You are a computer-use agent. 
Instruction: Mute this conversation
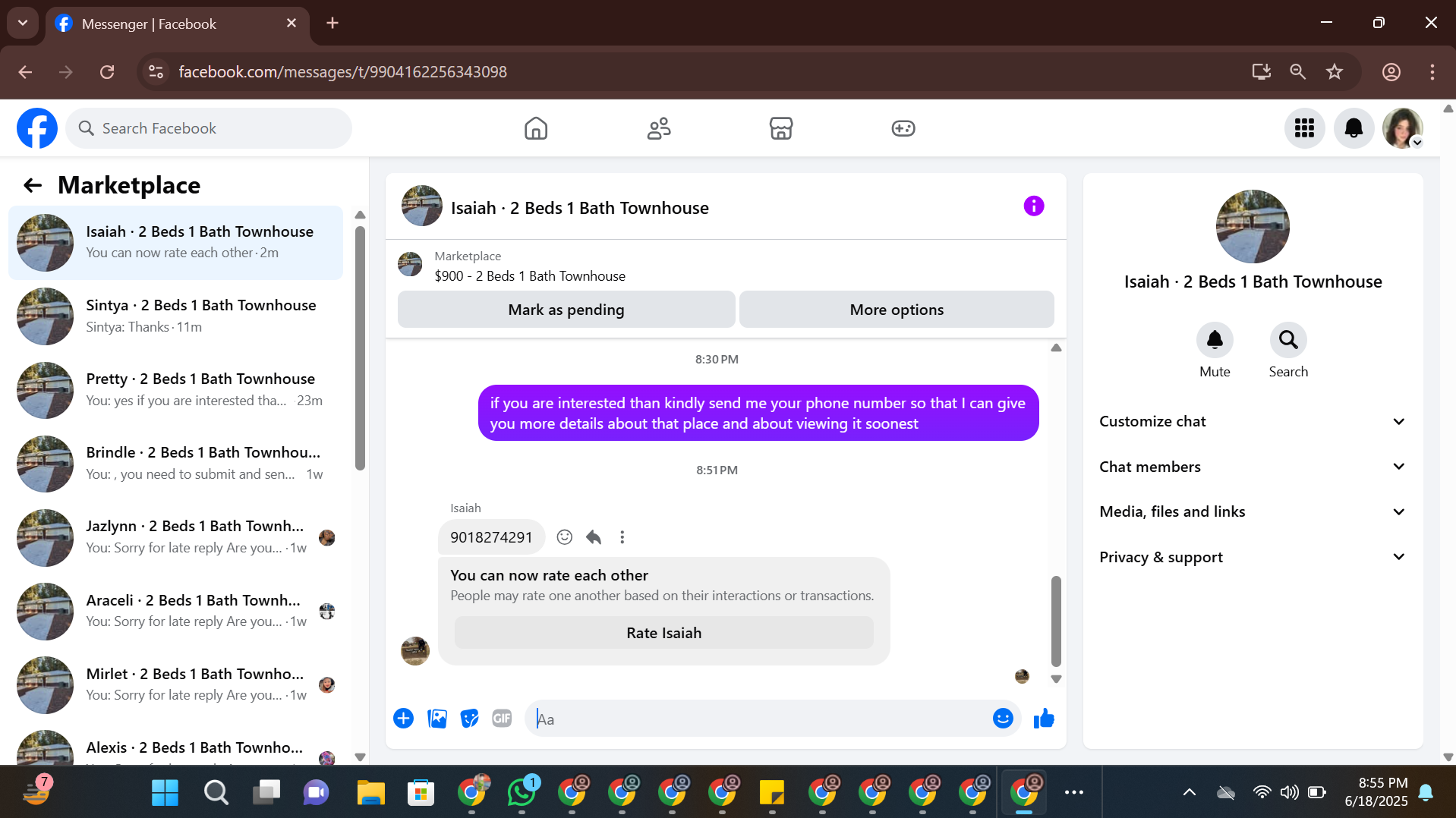[x=1215, y=340]
